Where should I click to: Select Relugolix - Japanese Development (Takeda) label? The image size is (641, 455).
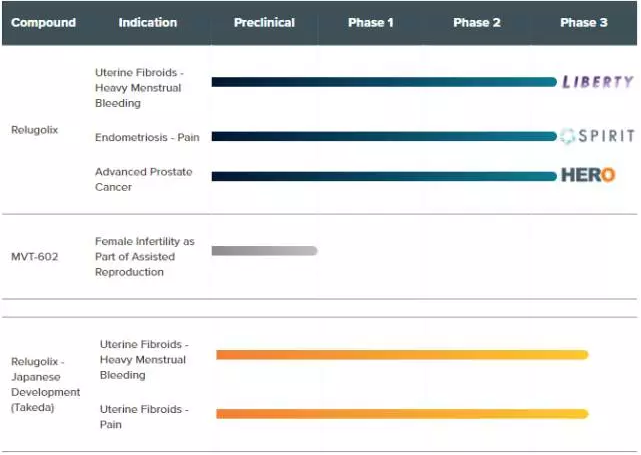pos(45,384)
